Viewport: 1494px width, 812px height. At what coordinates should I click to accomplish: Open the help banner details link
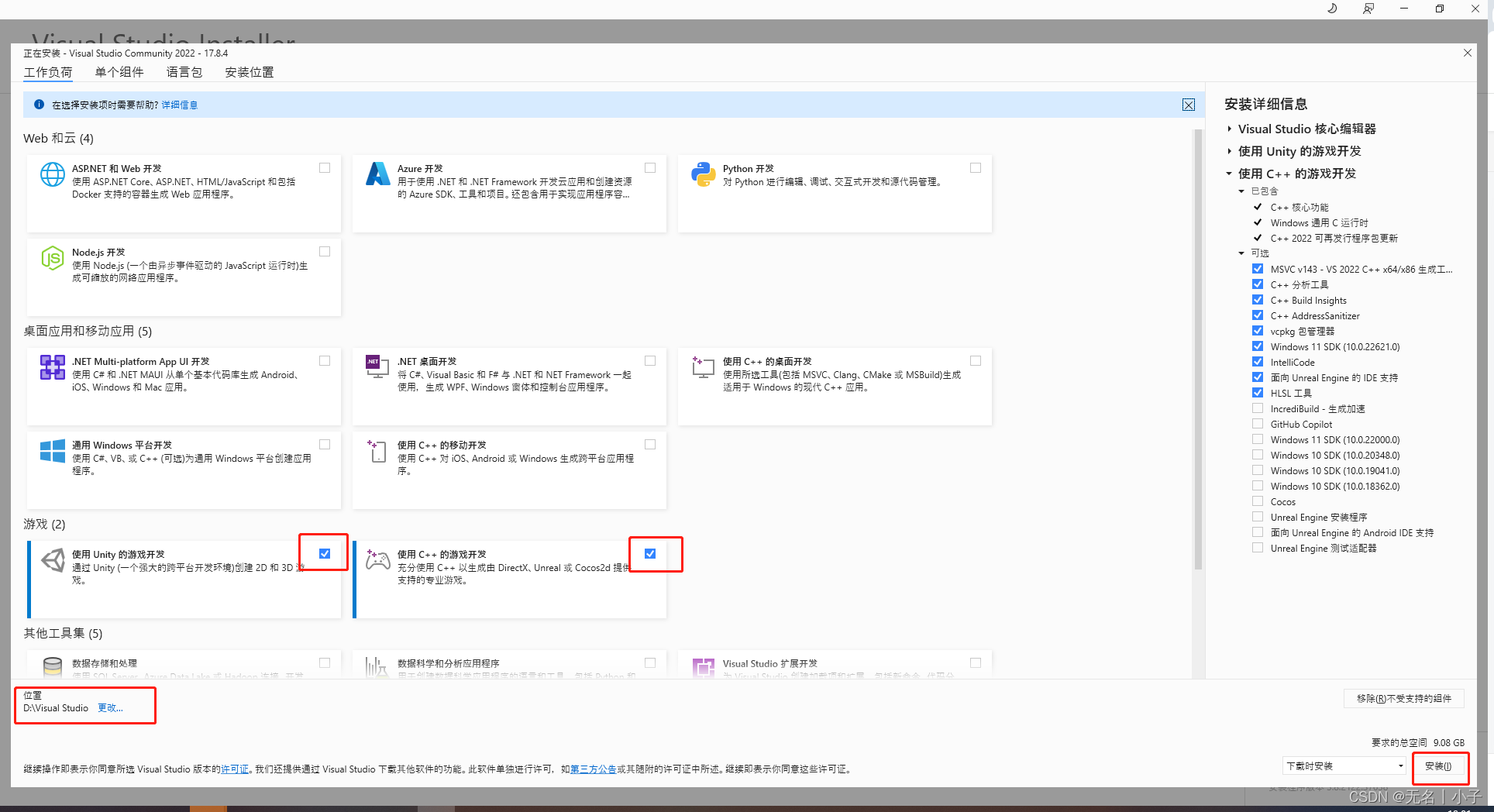(179, 105)
